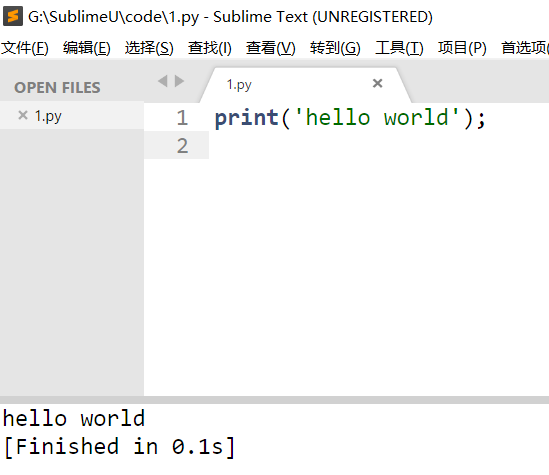Open the 查找(I) menu
The width and height of the screenshot is (549, 475).
210,48
